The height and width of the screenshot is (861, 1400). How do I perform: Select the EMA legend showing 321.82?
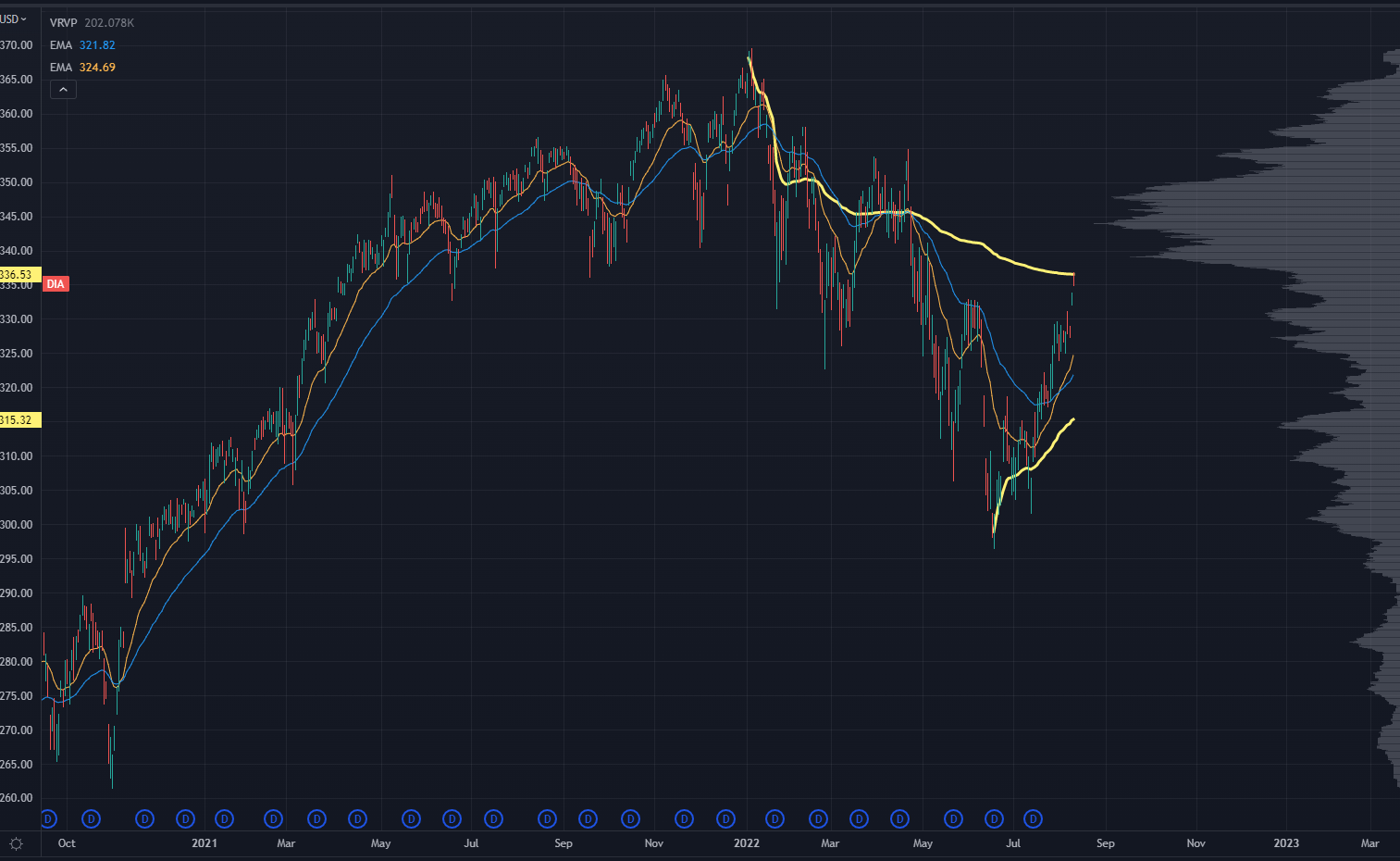point(82,45)
